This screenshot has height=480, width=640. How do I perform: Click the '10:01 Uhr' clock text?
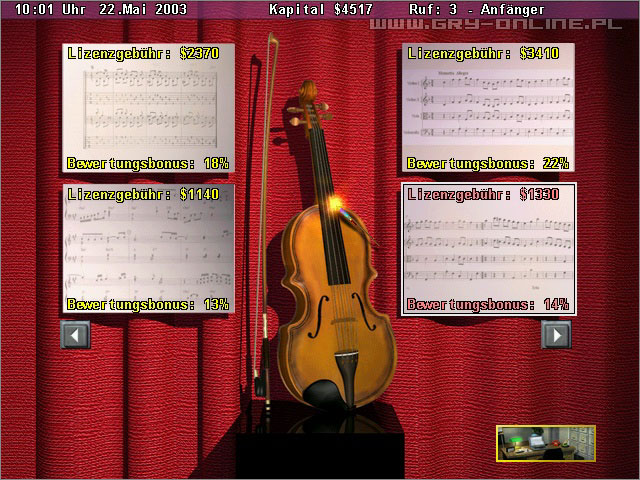point(50,9)
